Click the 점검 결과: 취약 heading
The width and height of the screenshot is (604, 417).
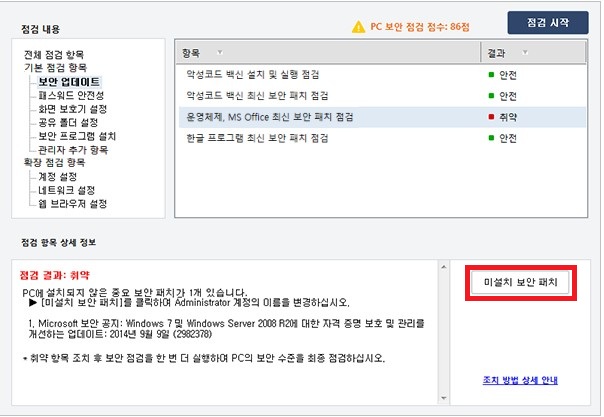(x=54, y=275)
